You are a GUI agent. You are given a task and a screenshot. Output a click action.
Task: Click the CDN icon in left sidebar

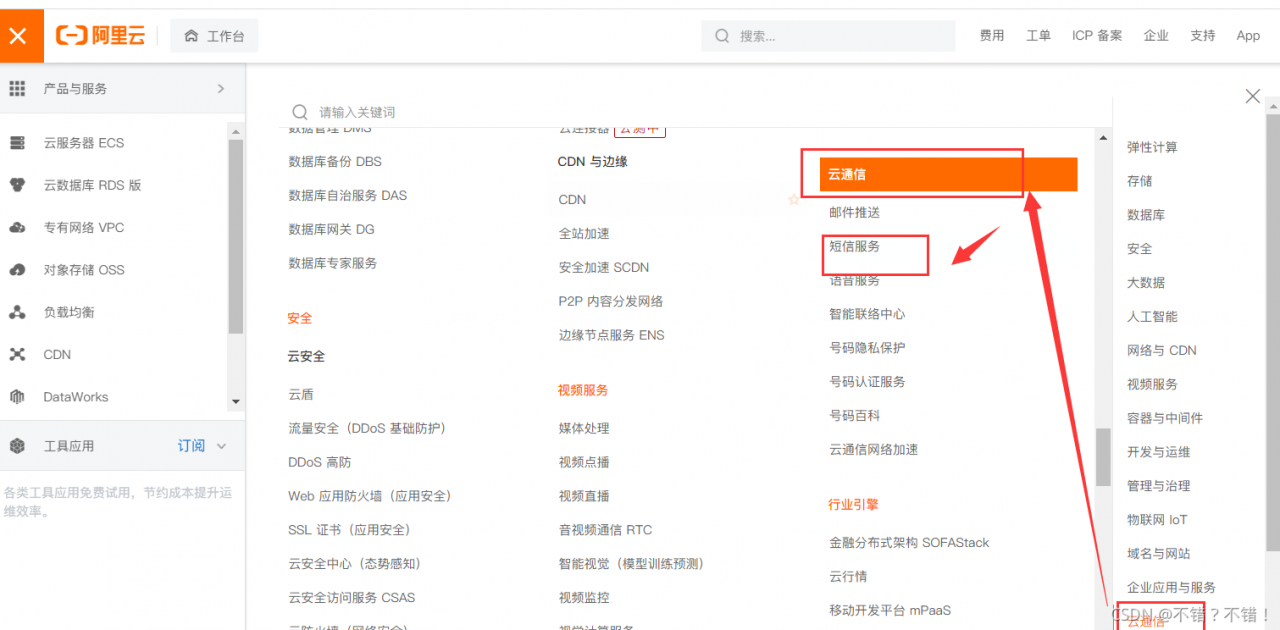pos(17,354)
